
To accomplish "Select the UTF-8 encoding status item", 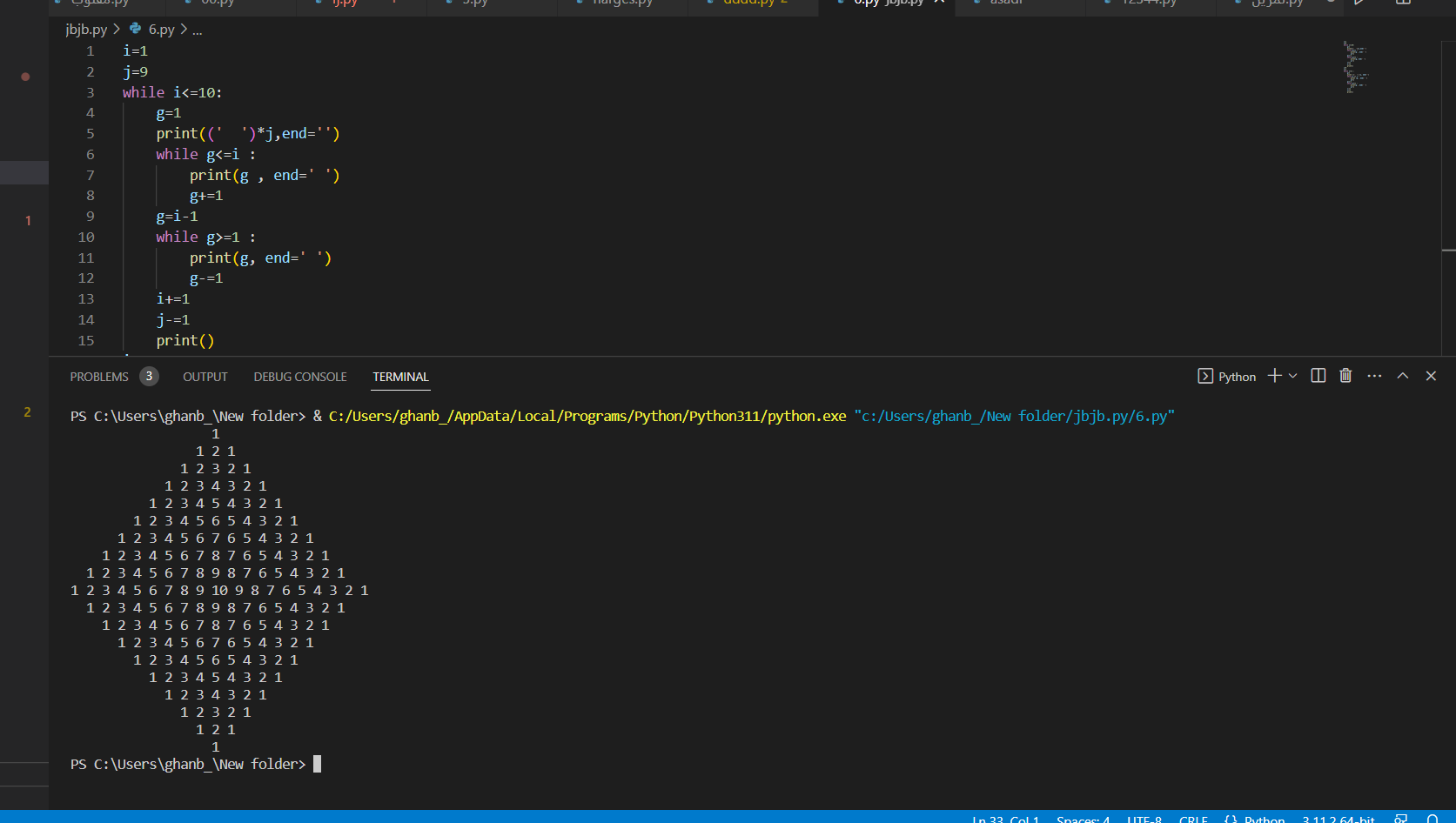I will click(x=1144, y=819).
